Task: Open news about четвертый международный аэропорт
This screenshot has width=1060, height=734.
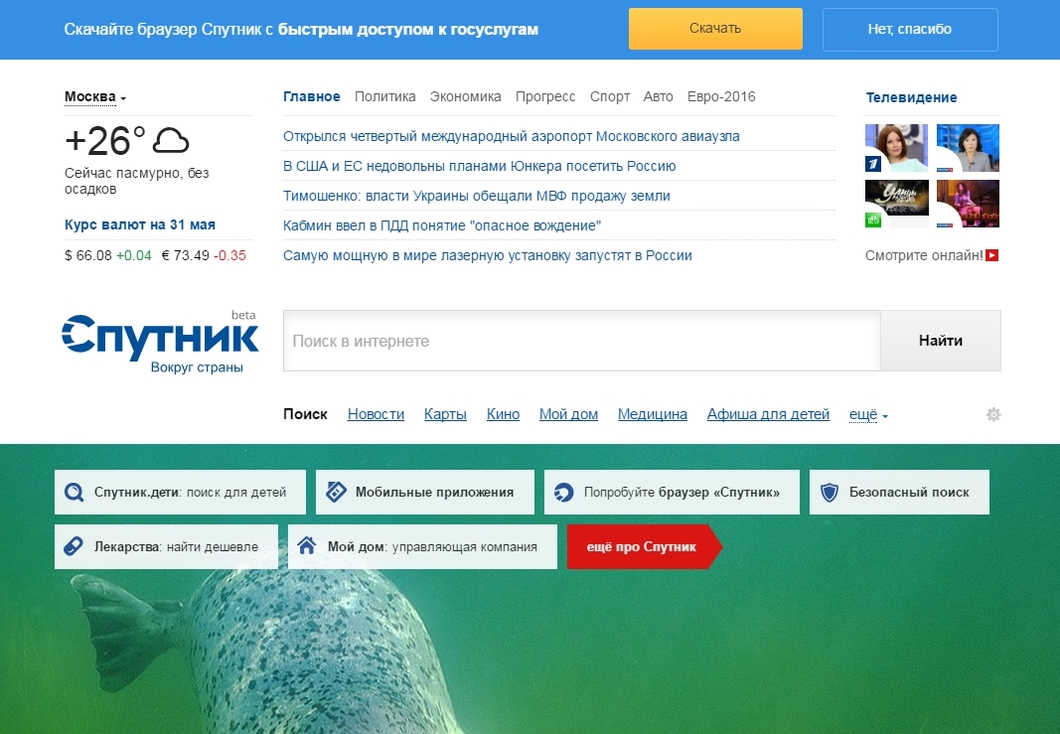Action: [511, 136]
